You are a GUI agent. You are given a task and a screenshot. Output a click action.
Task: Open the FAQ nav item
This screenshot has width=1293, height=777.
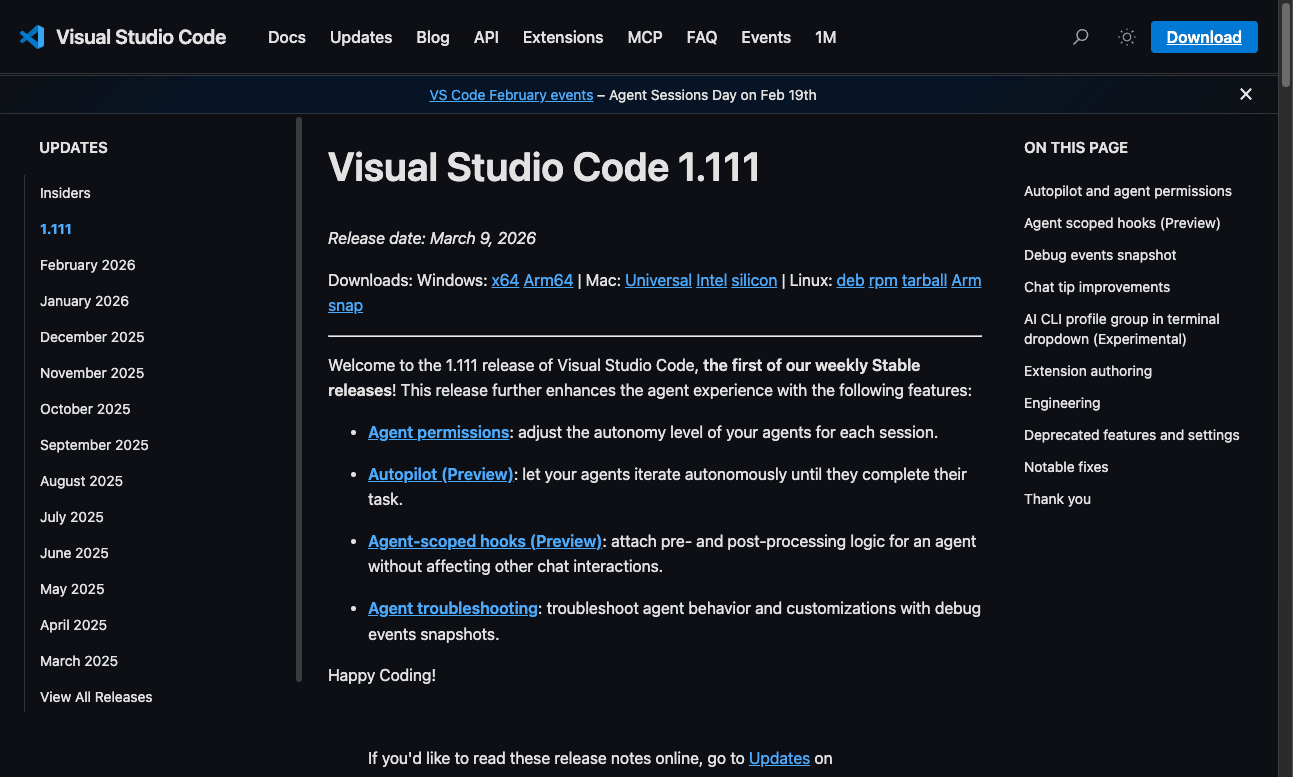(702, 37)
